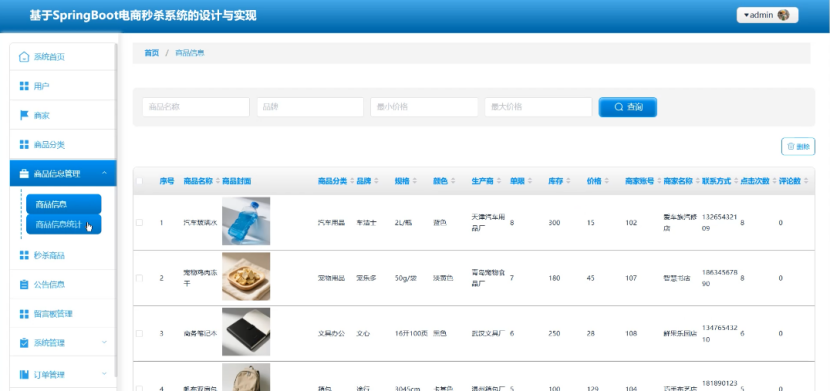Click the admin avatar picture in header

(783, 15)
